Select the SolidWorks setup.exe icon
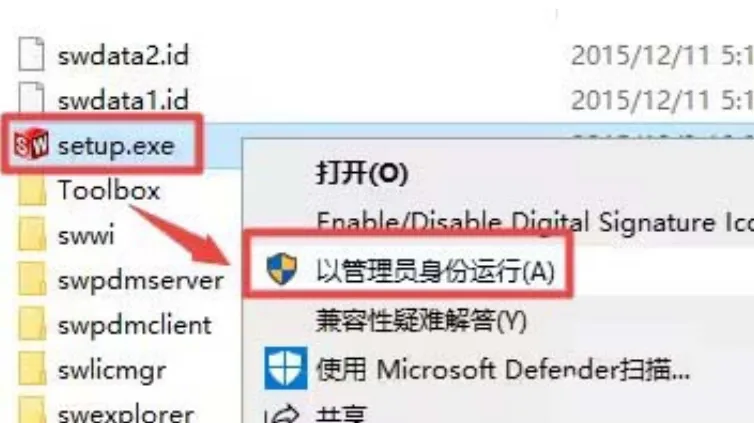 (x=31, y=144)
